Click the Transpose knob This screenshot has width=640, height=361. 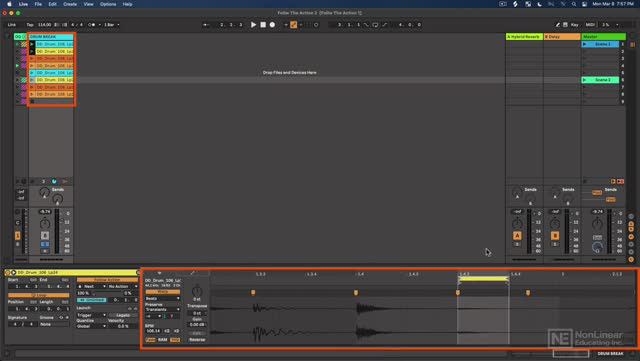[x=197, y=291]
